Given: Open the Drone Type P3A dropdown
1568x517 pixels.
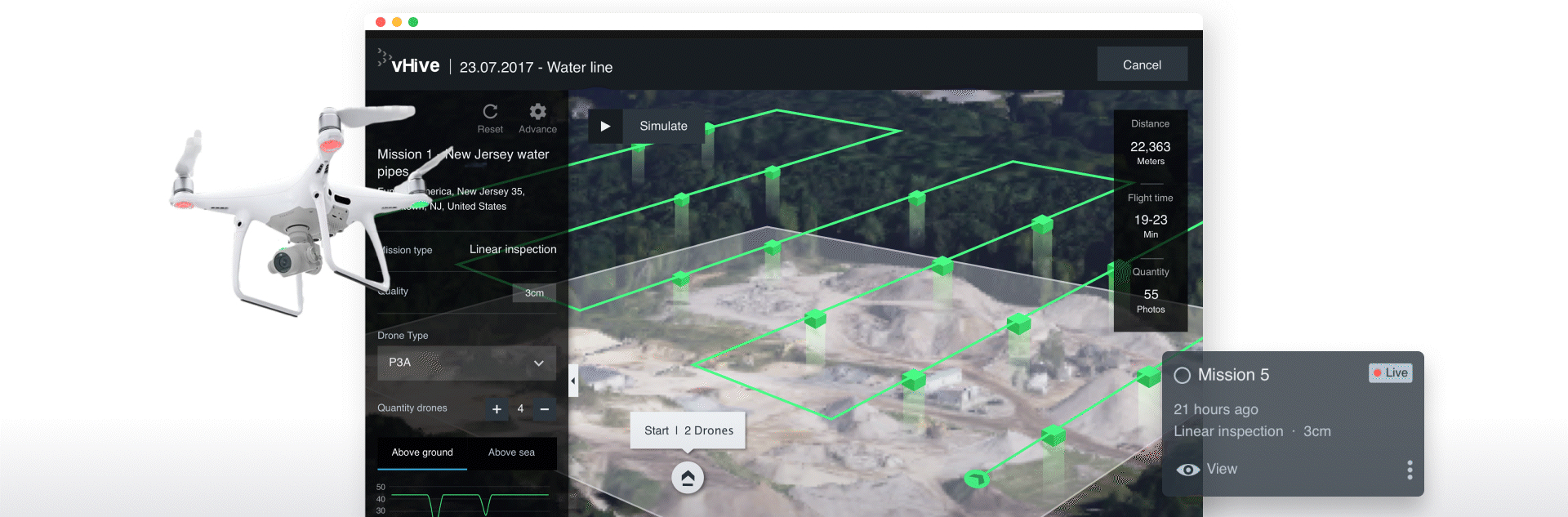Looking at the screenshot, I should [466, 363].
